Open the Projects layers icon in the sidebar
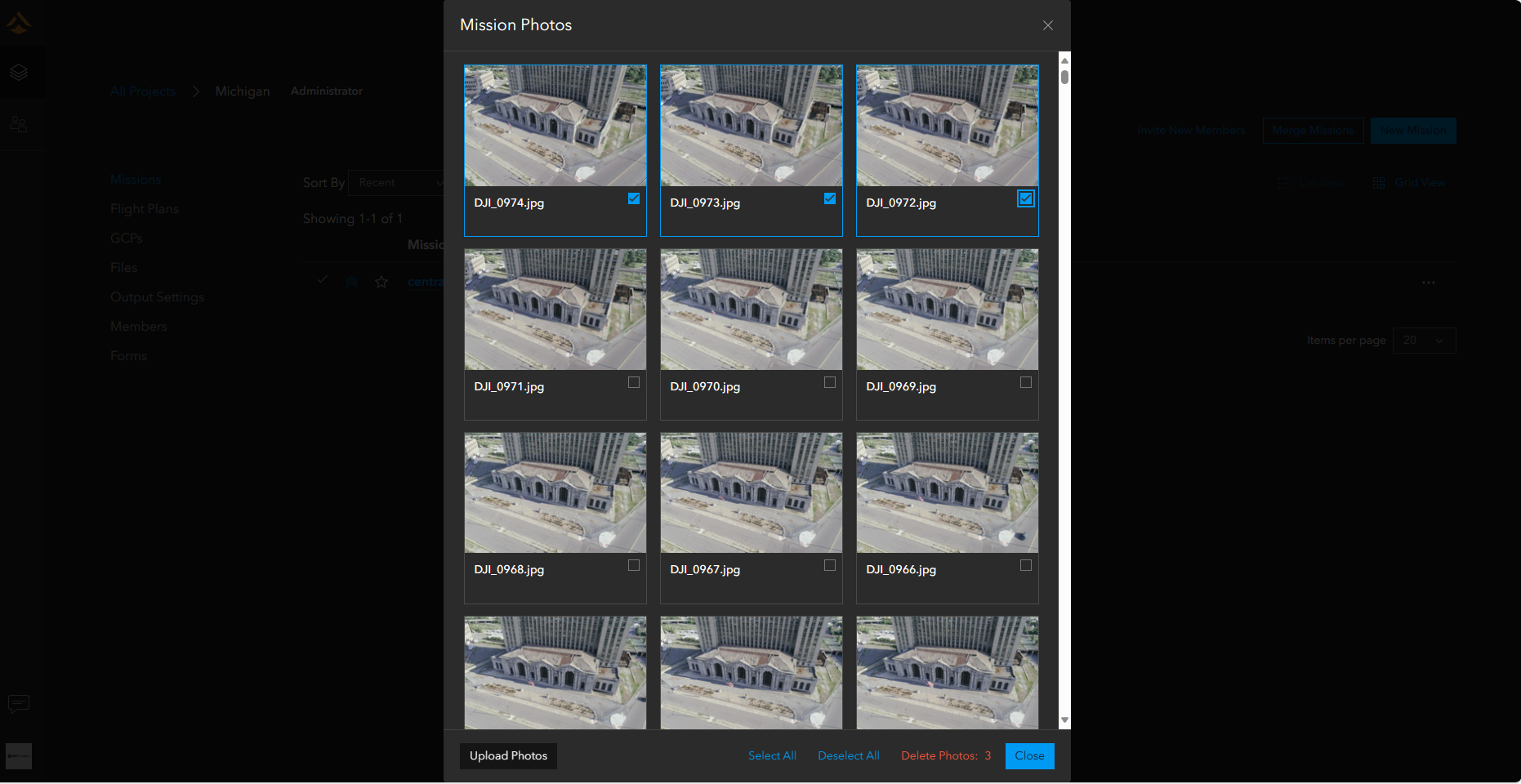This screenshot has width=1521, height=784. (19, 72)
